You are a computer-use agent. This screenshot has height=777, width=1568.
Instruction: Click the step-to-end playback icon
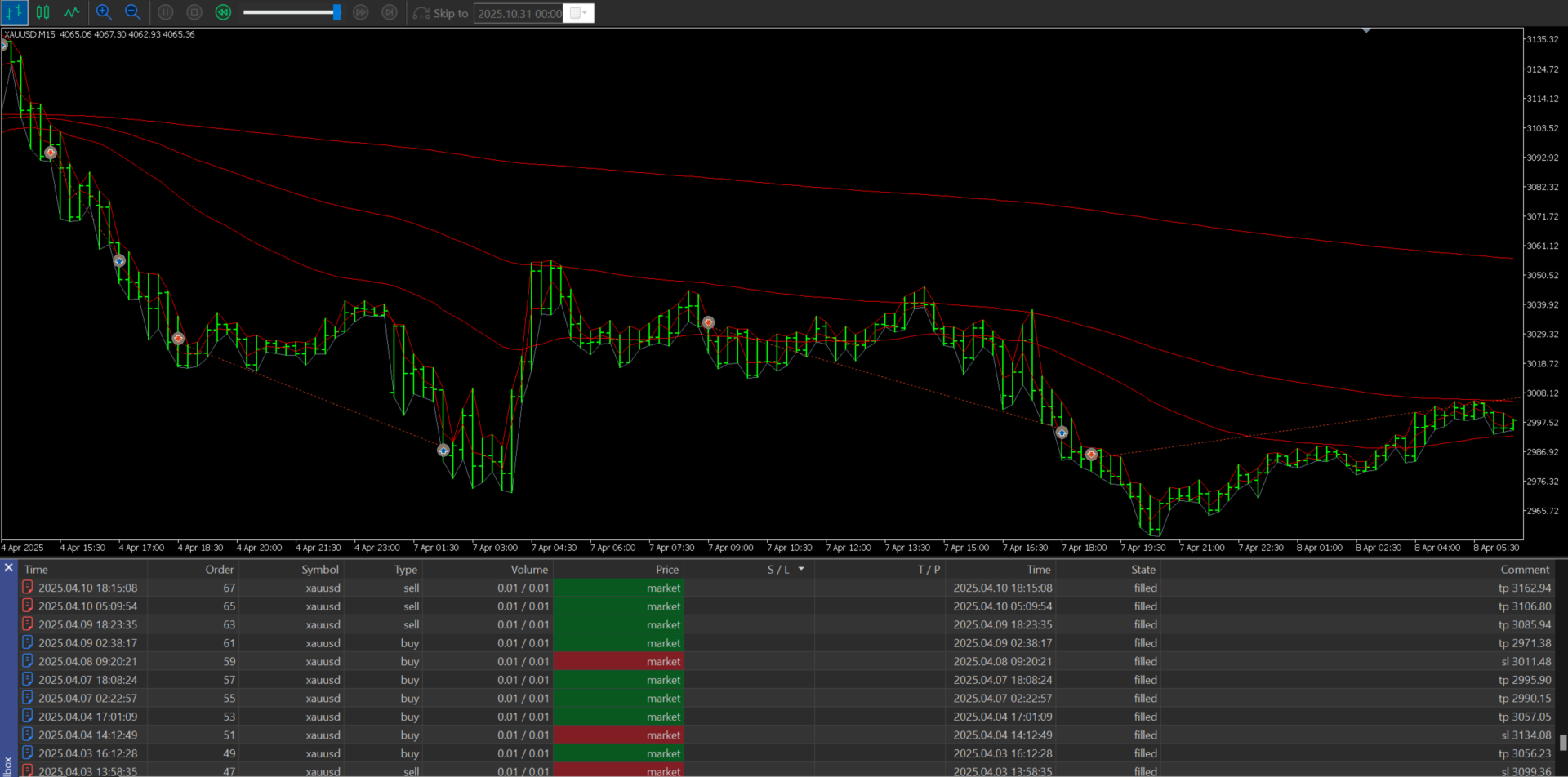point(390,12)
